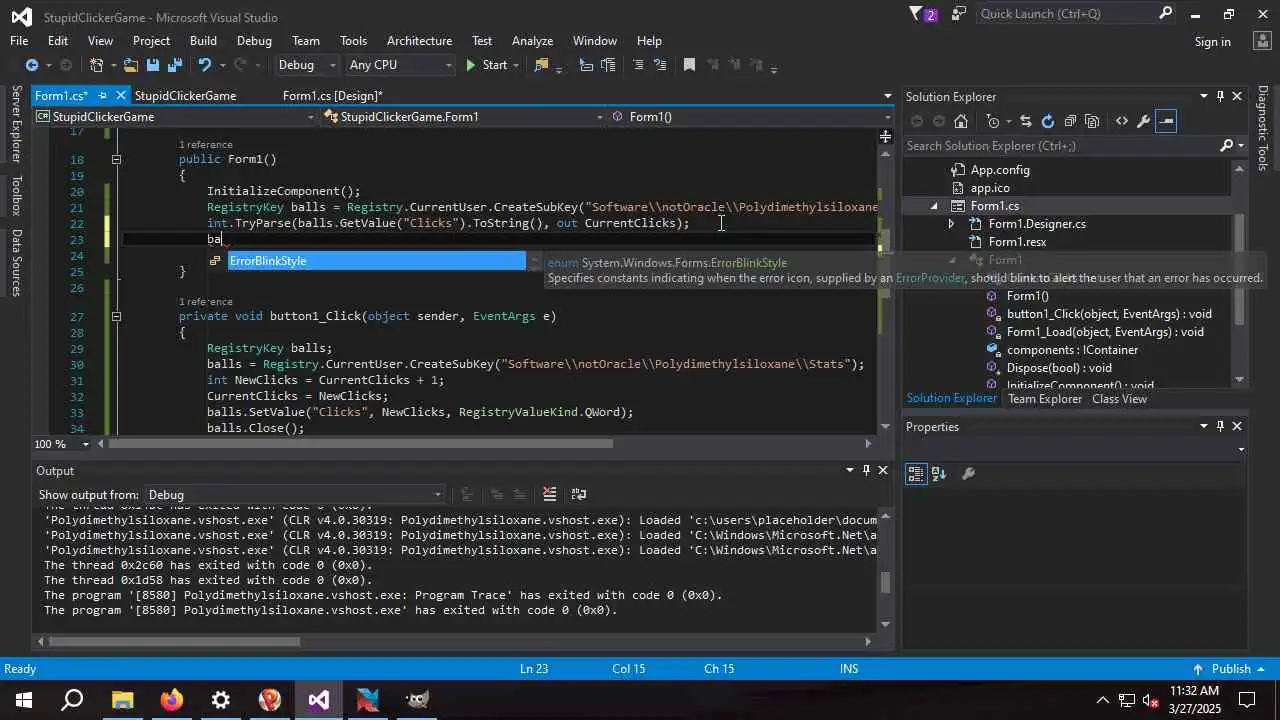Switch to the Form1.cs [Design]* tab
This screenshot has width=1280, height=720.
pyautogui.click(x=332, y=96)
